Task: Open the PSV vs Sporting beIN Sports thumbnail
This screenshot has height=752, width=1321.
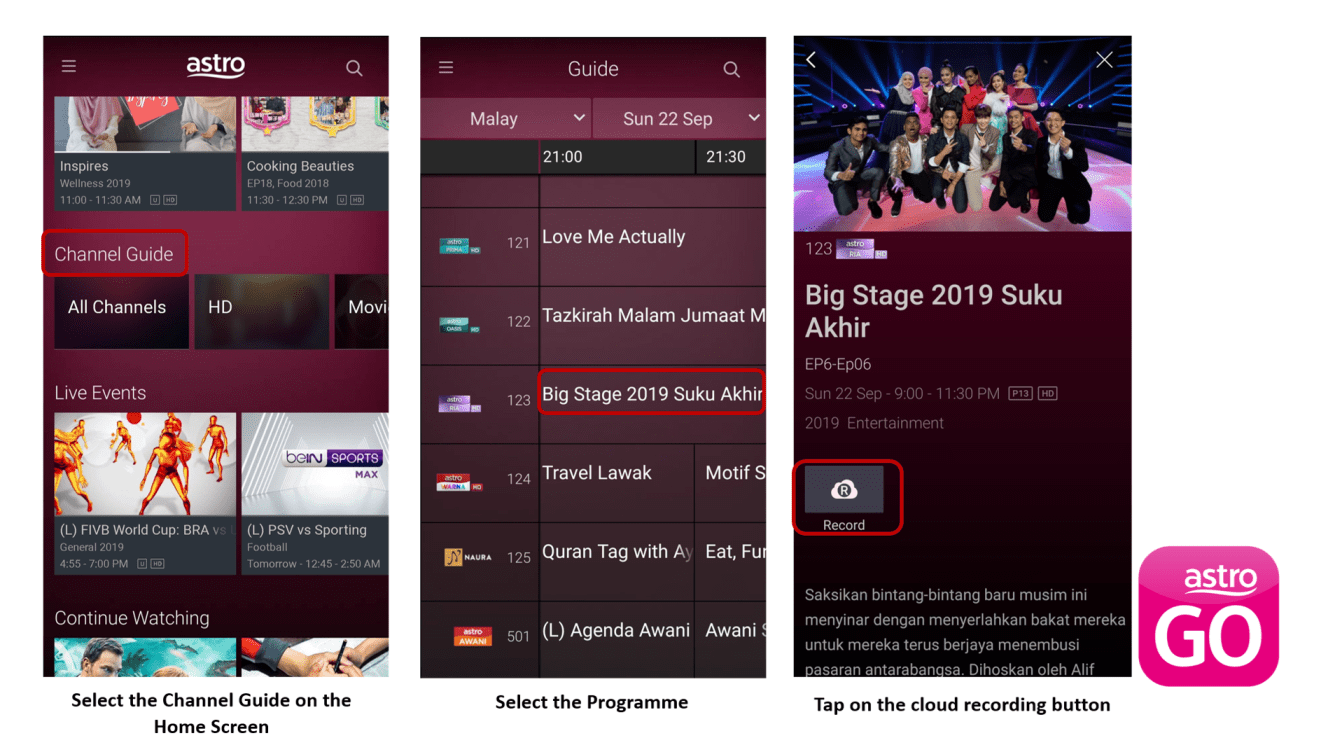Action: 315,493
